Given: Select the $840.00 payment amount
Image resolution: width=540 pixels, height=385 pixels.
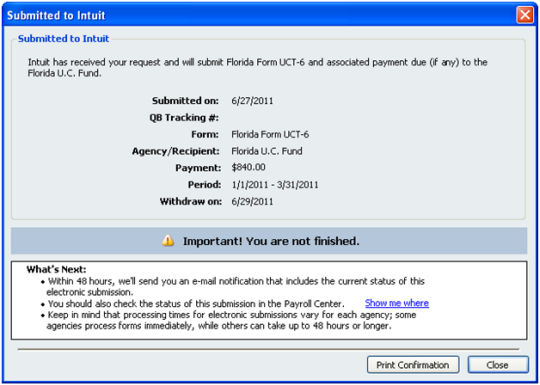Looking at the screenshot, I should [x=248, y=168].
